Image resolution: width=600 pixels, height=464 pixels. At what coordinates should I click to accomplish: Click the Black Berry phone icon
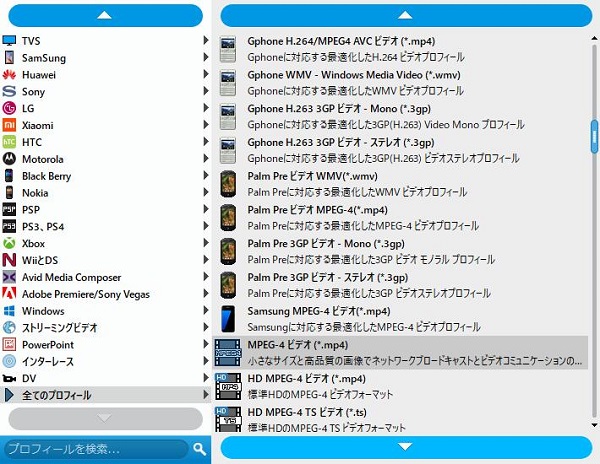[x=9, y=176]
